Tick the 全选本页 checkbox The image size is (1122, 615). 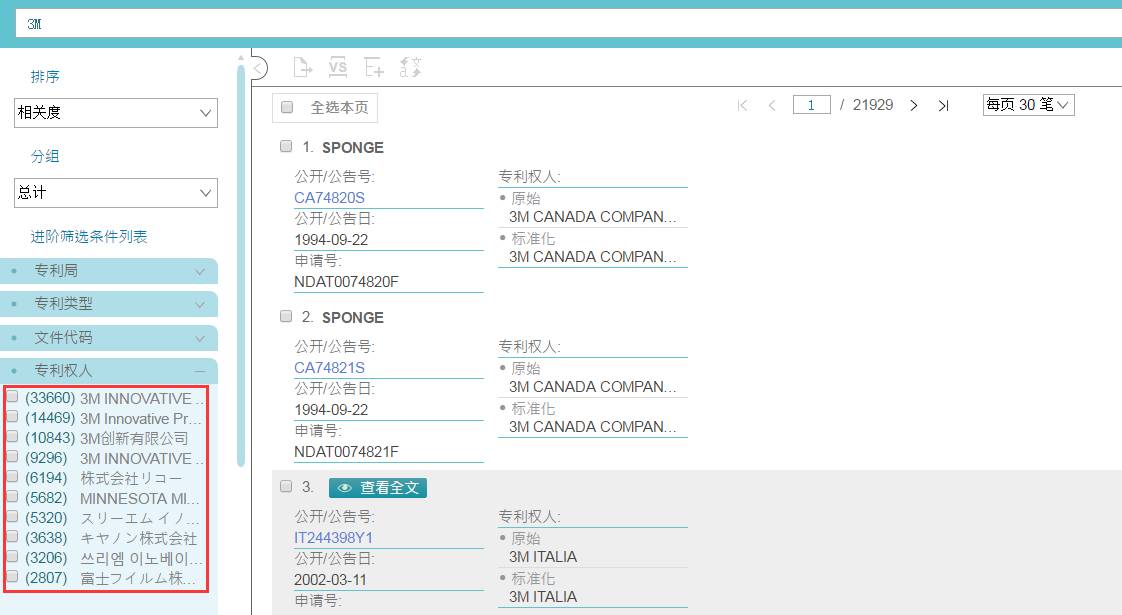point(287,107)
